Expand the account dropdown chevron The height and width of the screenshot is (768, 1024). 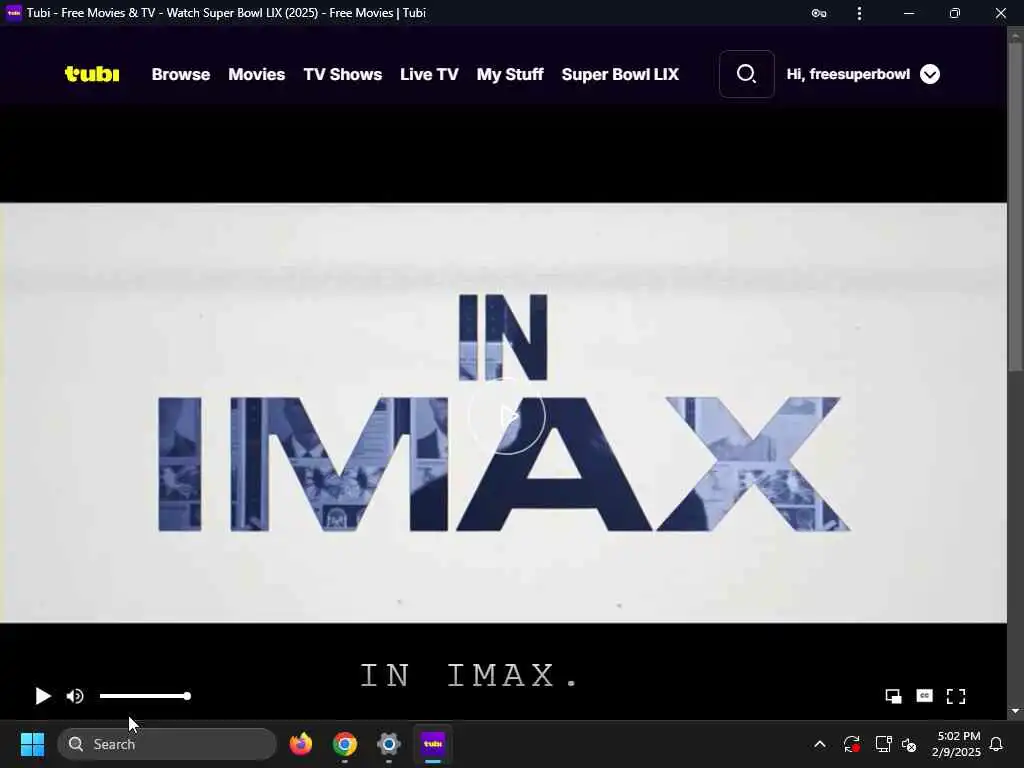930,74
